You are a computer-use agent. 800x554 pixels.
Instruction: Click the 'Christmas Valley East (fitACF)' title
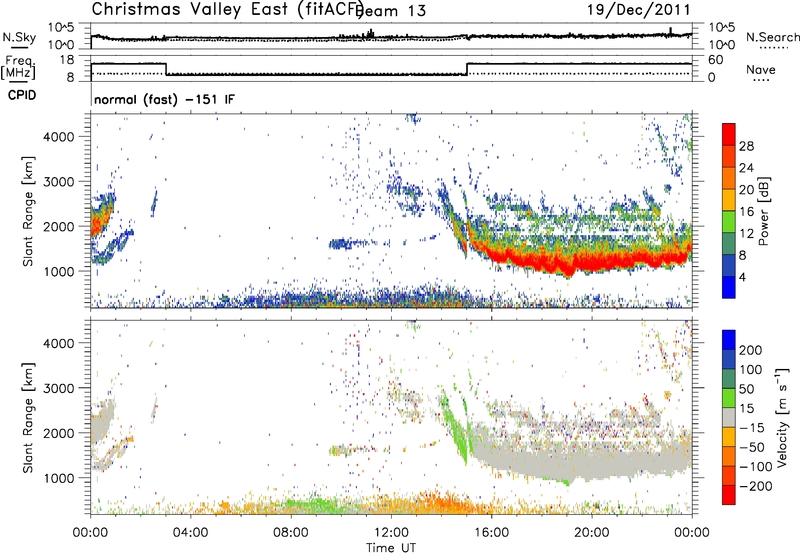point(227,9)
